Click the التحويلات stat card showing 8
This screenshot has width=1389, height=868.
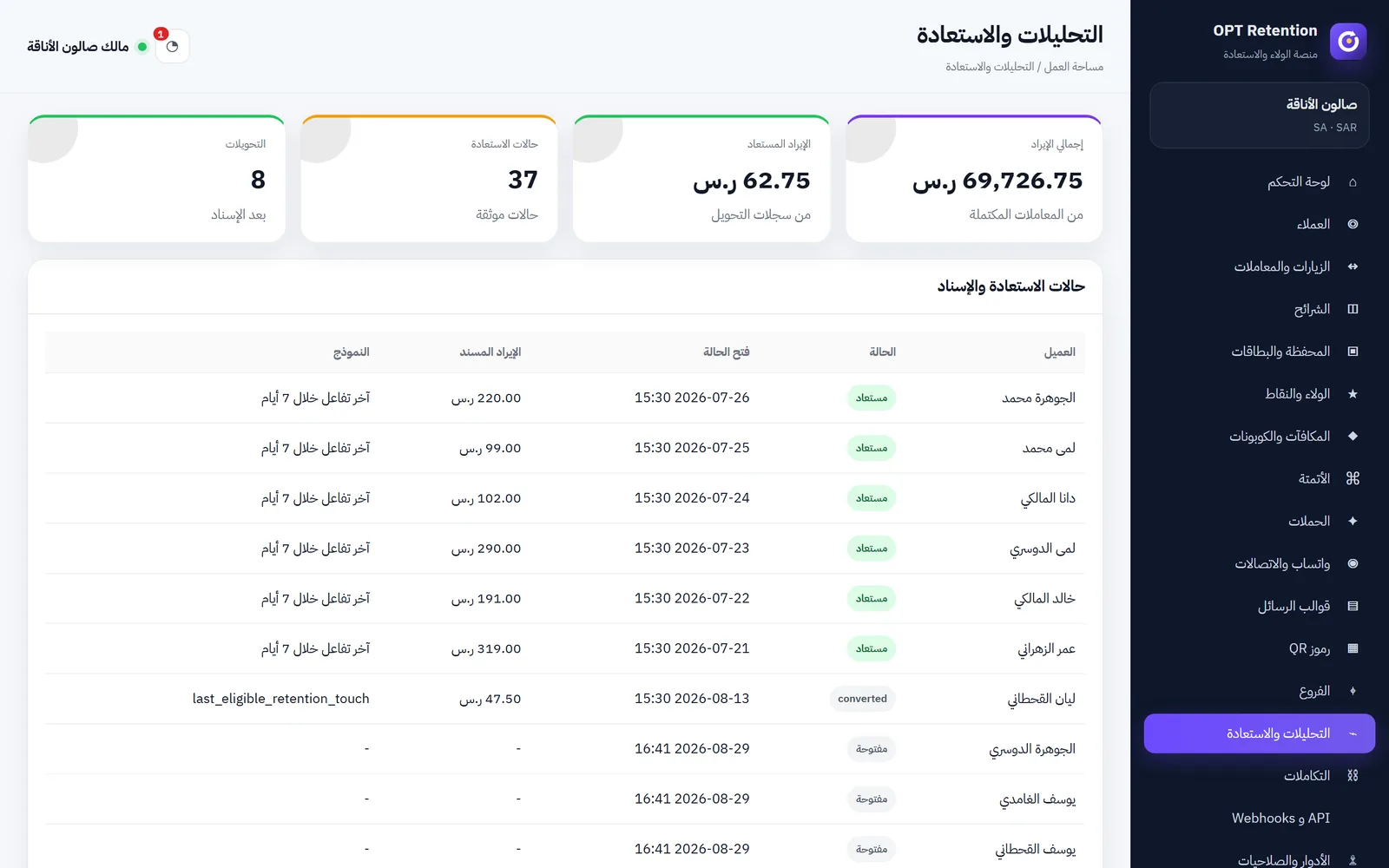click(x=156, y=179)
